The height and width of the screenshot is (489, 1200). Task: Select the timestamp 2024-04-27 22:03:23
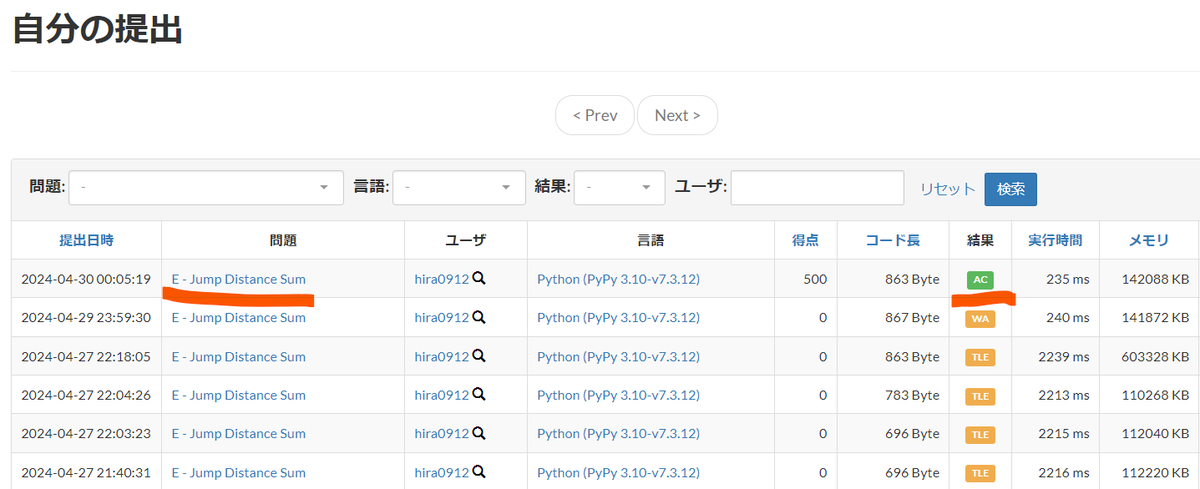pyautogui.click(x=86, y=433)
